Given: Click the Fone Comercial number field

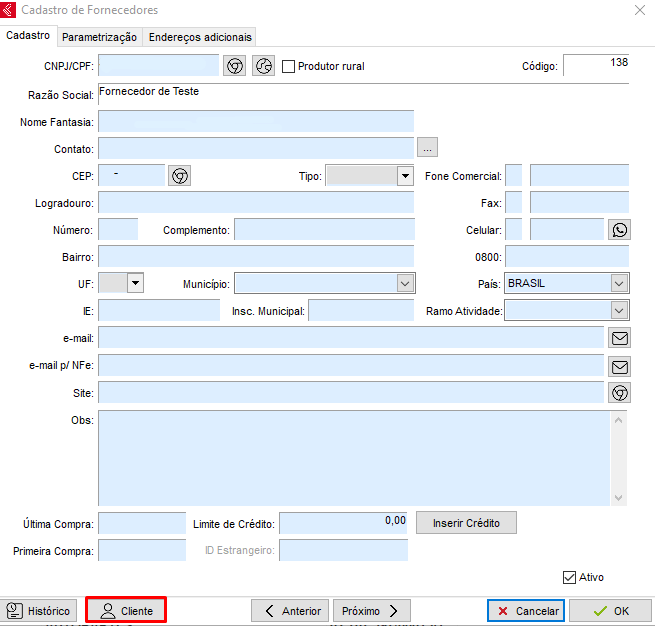Looking at the screenshot, I should pos(579,175).
